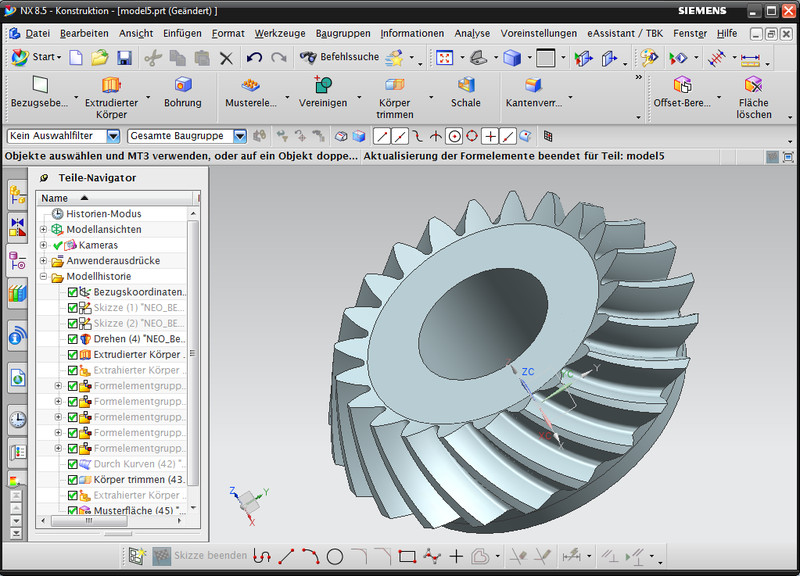Click the Extrudierter Körper tool icon
Image resolution: width=800 pixels, height=576 pixels.
point(111,85)
